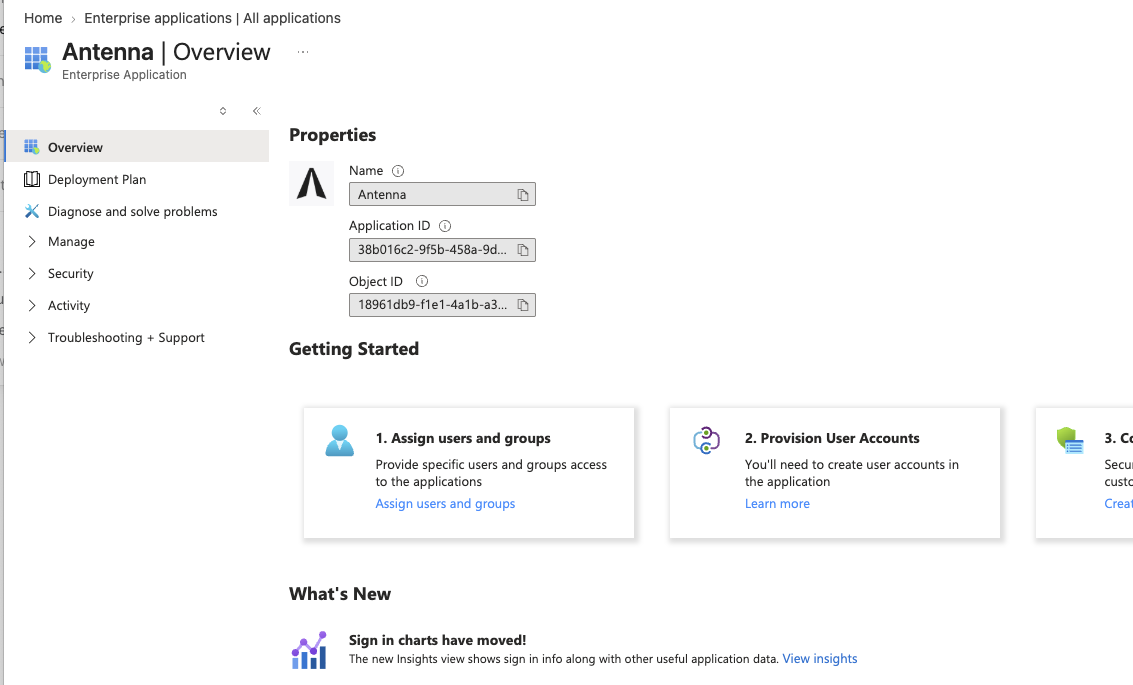Select Overview in the sidebar menu

(x=137, y=147)
